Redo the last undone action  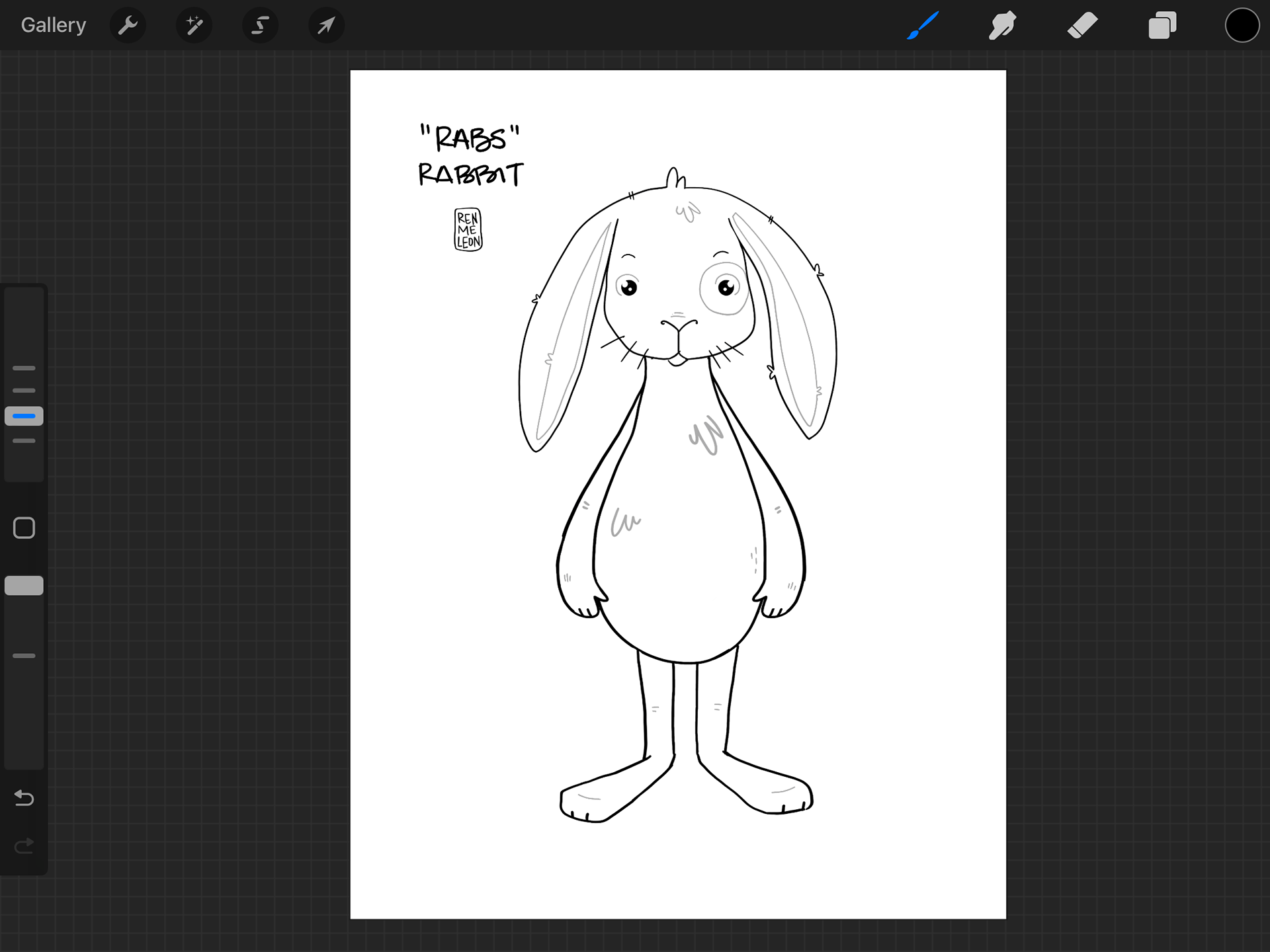click(x=24, y=846)
